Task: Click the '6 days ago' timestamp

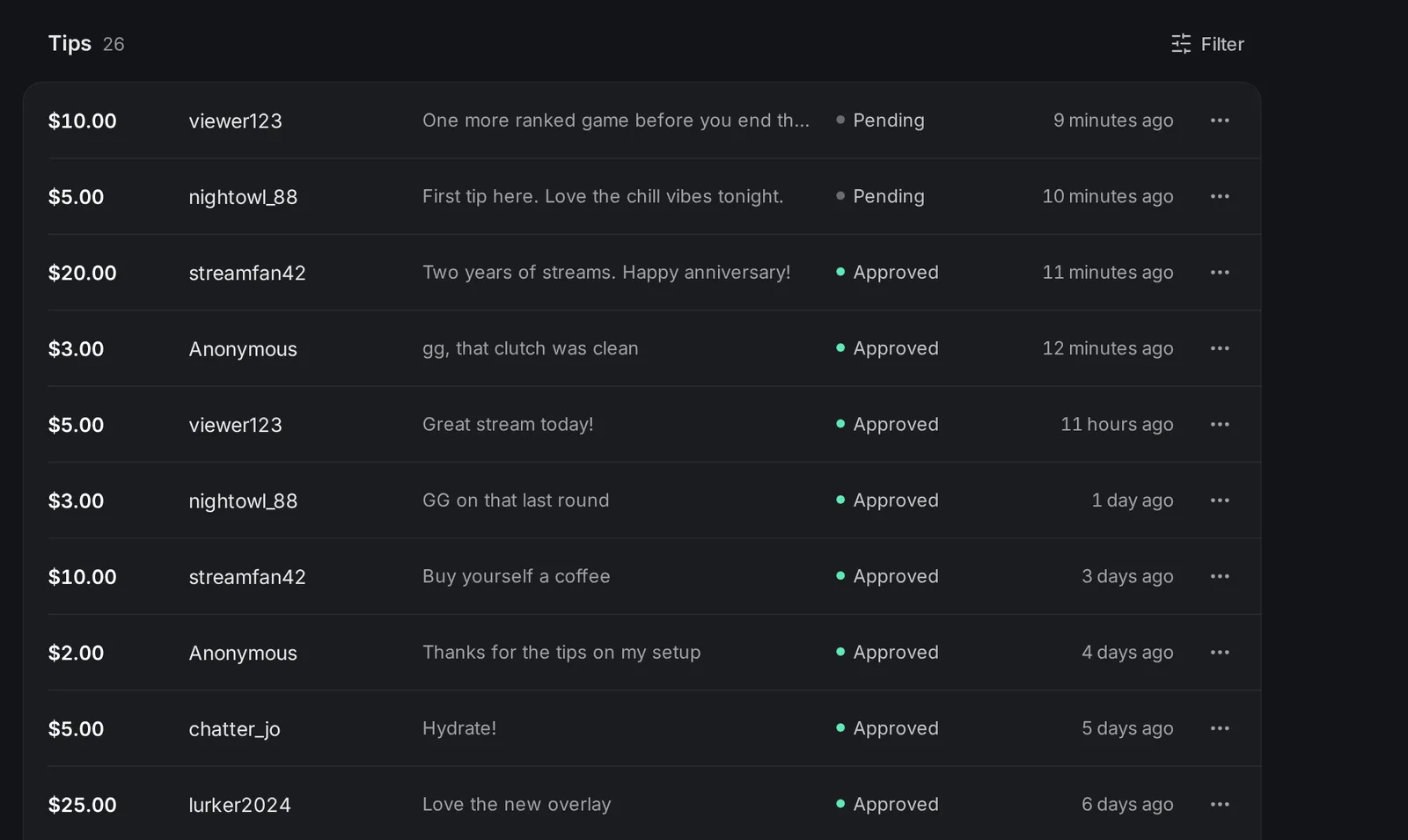Action: click(x=1127, y=804)
